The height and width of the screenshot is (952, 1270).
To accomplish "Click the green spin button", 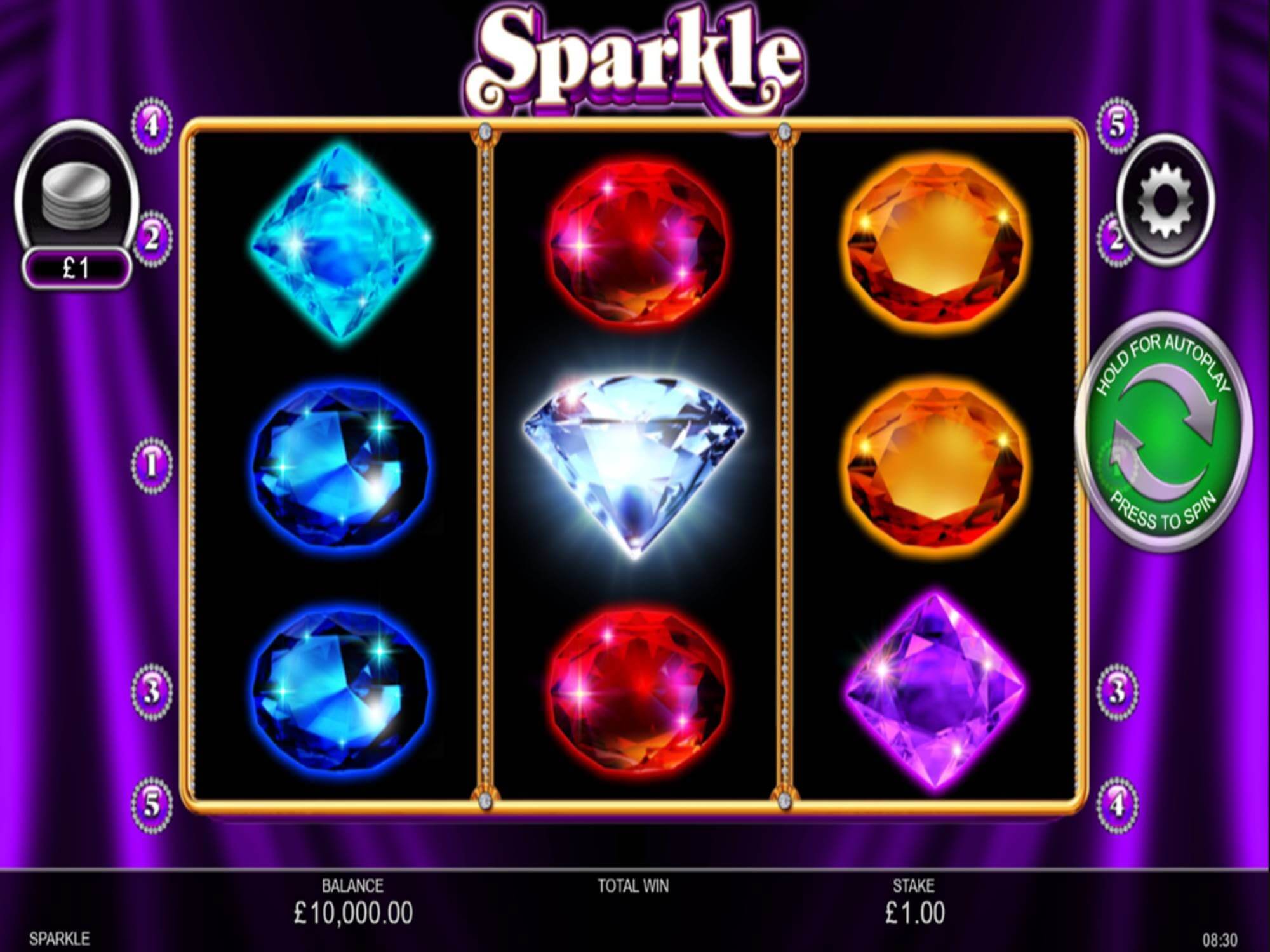I will pyautogui.click(x=1164, y=431).
